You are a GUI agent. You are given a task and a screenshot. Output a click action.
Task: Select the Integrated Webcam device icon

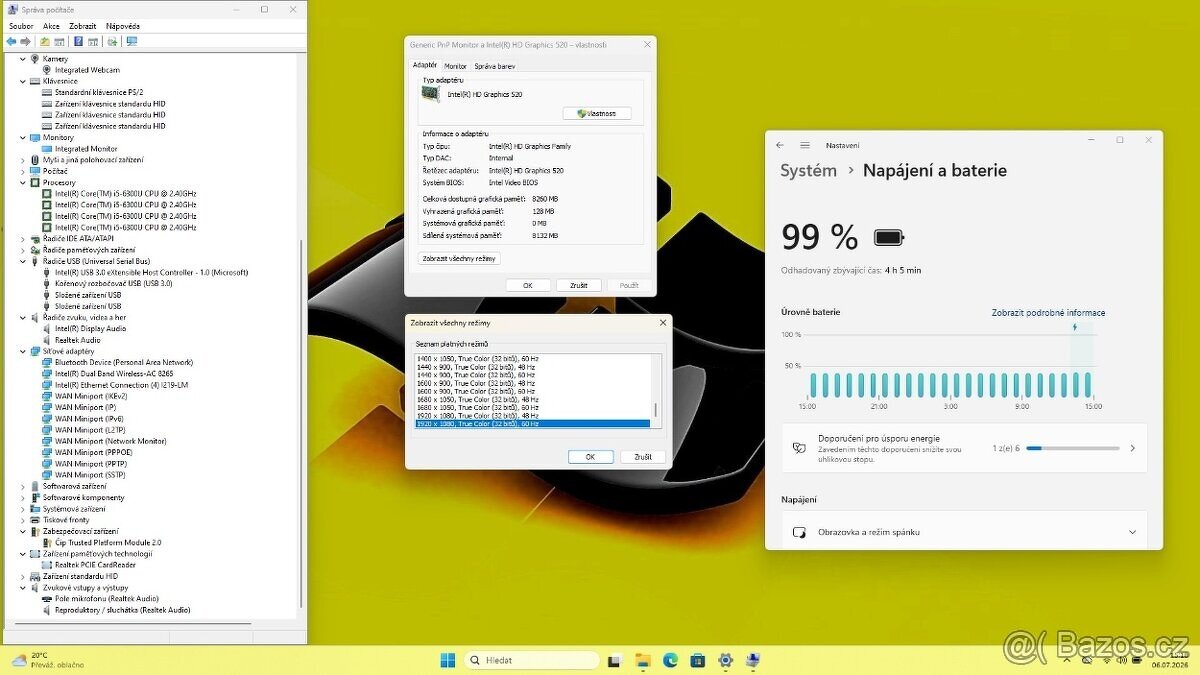(x=47, y=70)
